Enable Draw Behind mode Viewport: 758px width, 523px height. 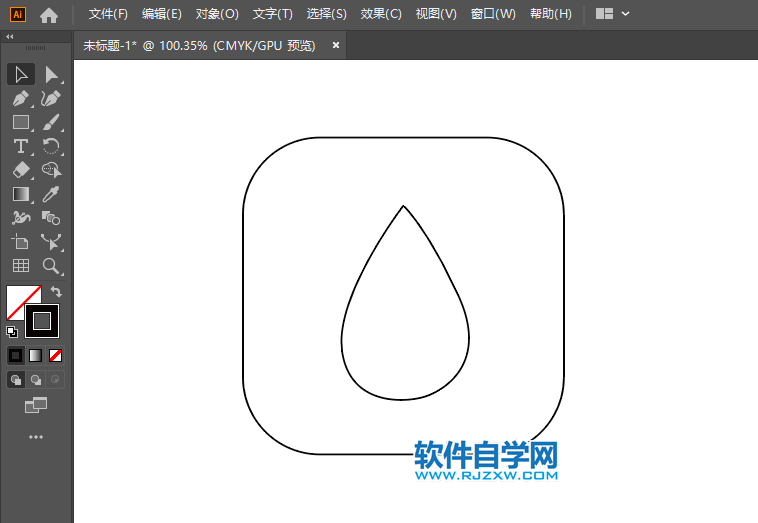35,379
